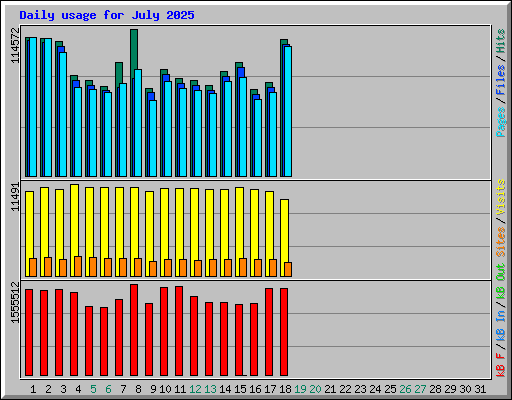
Task: Click day 8 on the date axis
Action: pos(138,389)
